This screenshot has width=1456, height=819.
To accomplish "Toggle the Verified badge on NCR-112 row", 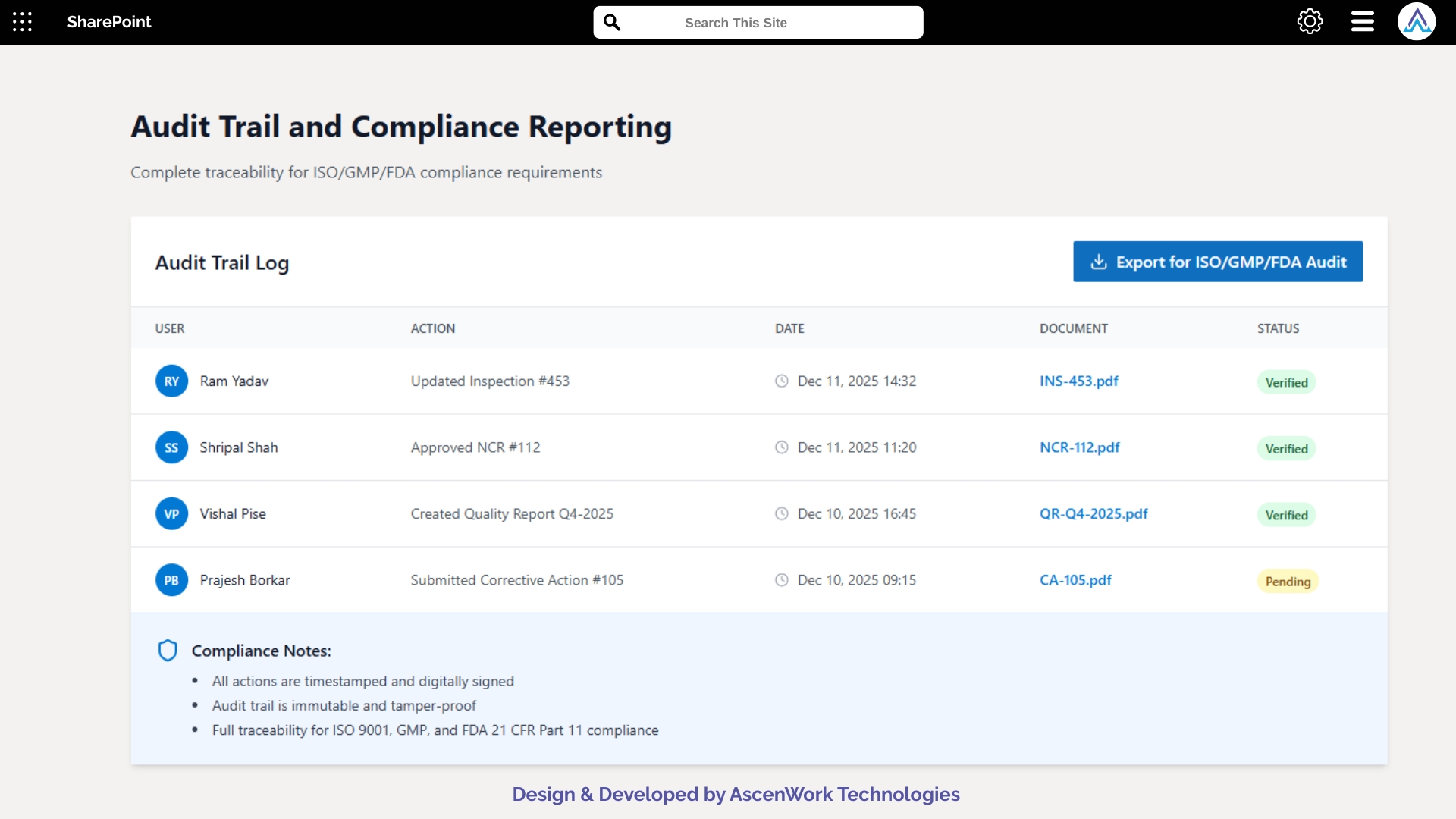I will [1286, 448].
